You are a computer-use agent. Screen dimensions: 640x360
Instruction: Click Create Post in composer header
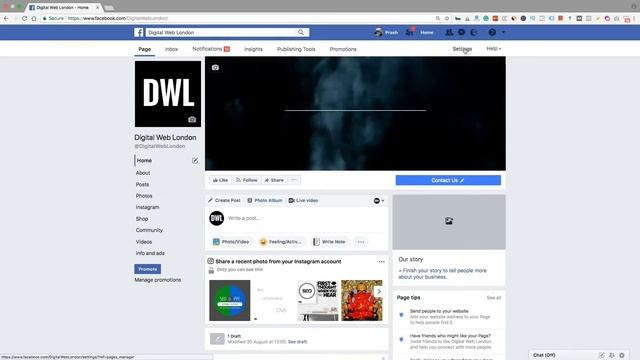[x=224, y=200]
